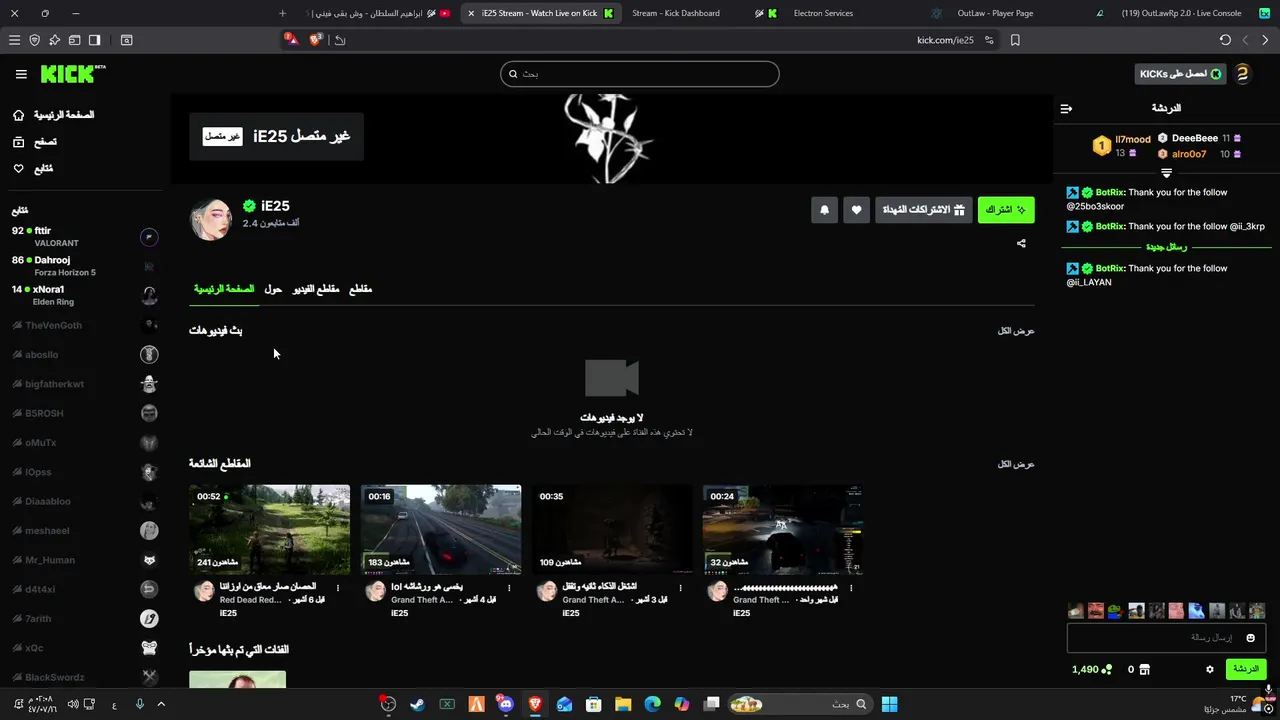This screenshot has height=720, width=1280.
Task: Close the iE25 Stream browser tab
Action: click(x=471, y=13)
